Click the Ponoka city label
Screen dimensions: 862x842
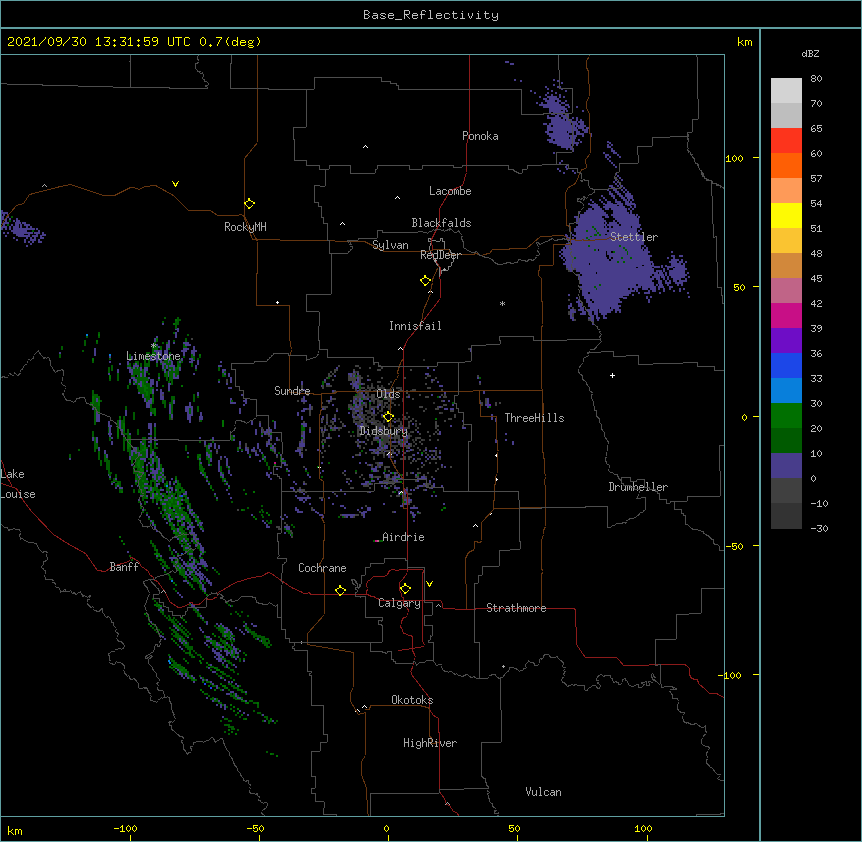[480, 136]
